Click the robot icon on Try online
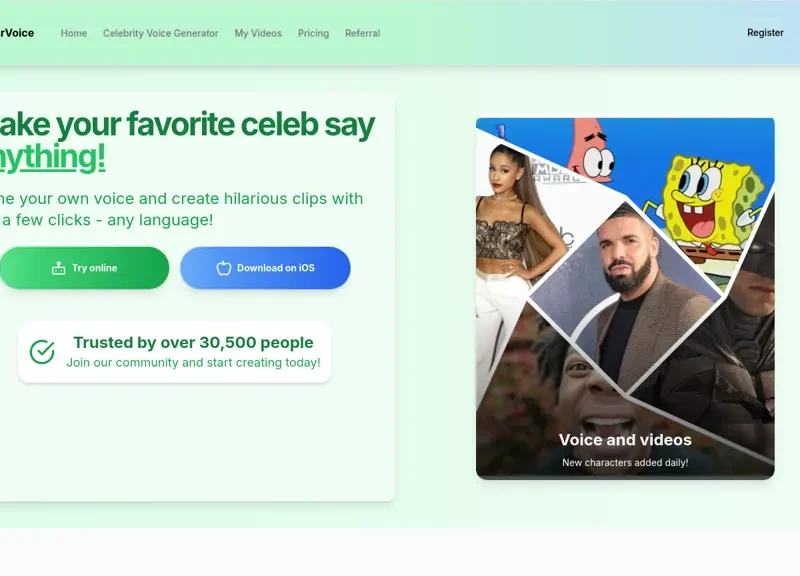The height and width of the screenshot is (576, 800). (59, 268)
